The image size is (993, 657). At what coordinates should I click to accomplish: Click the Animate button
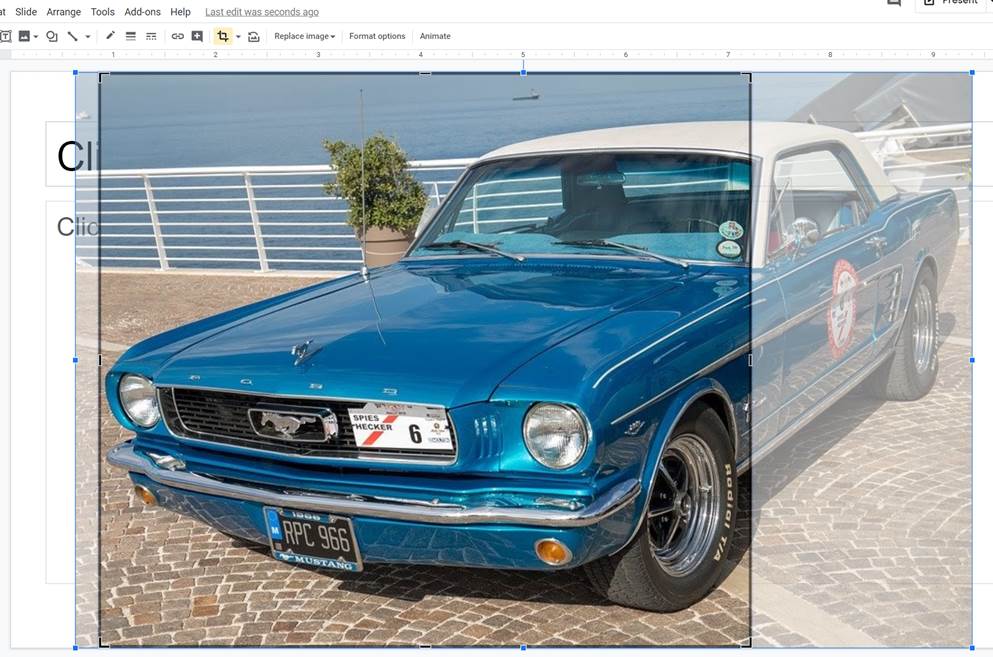[x=435, y=36]
